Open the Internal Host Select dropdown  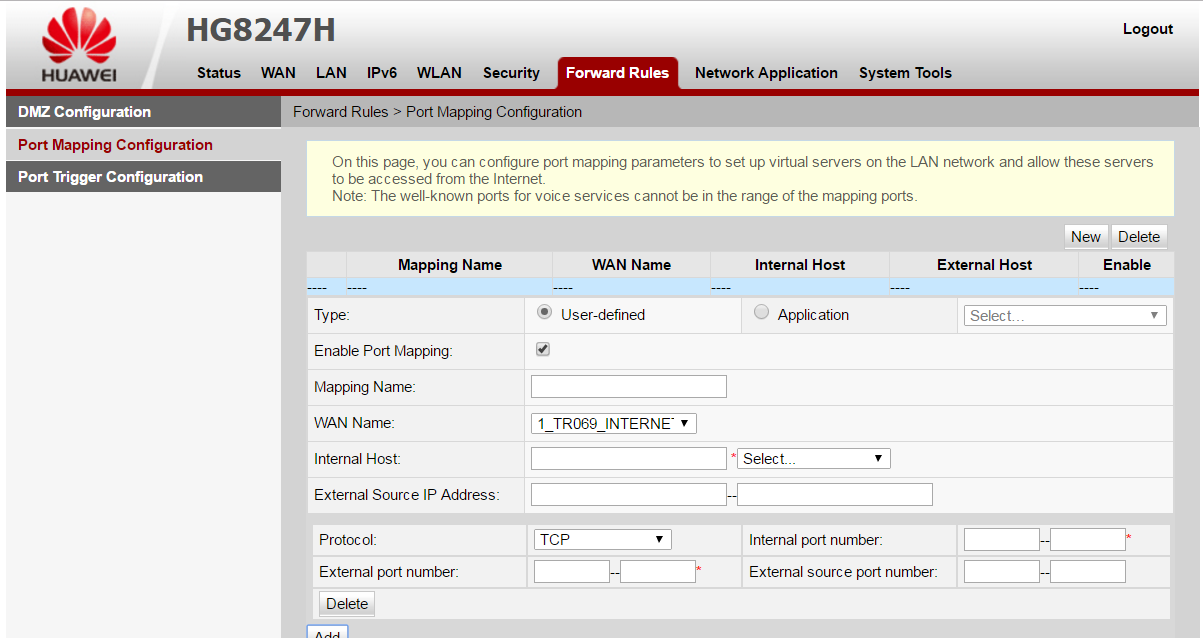[x=813, y=458]
